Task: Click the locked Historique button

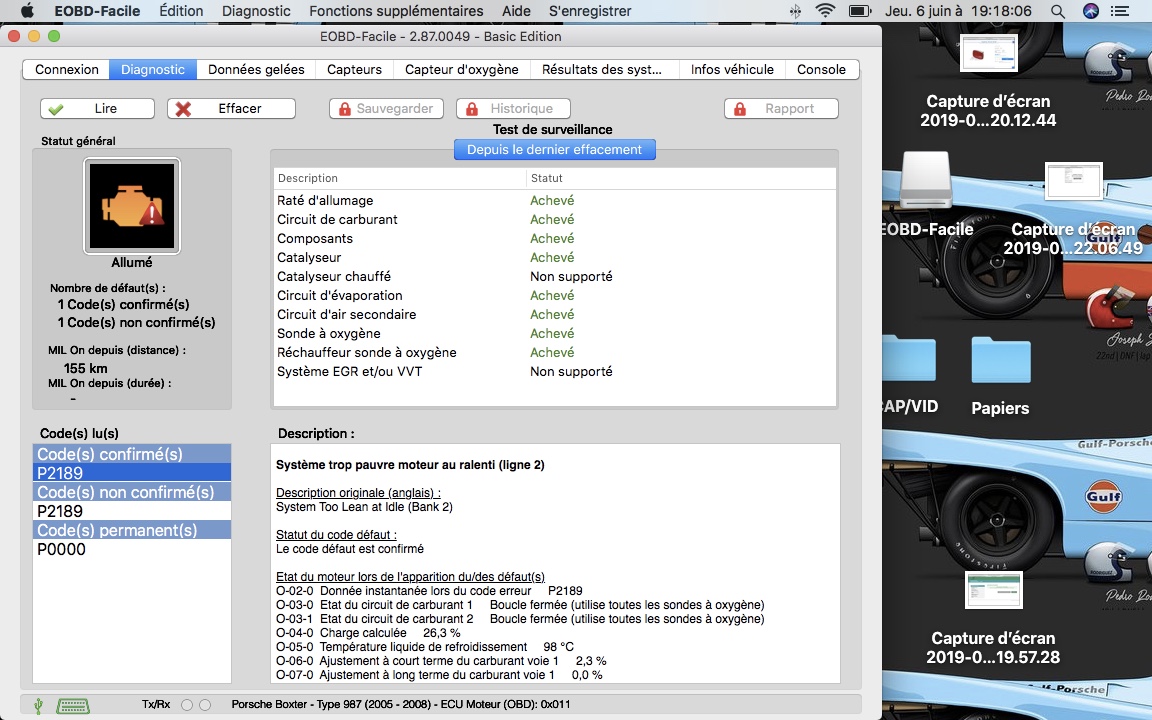Action: pyautogui.click(x=514, y=108)
